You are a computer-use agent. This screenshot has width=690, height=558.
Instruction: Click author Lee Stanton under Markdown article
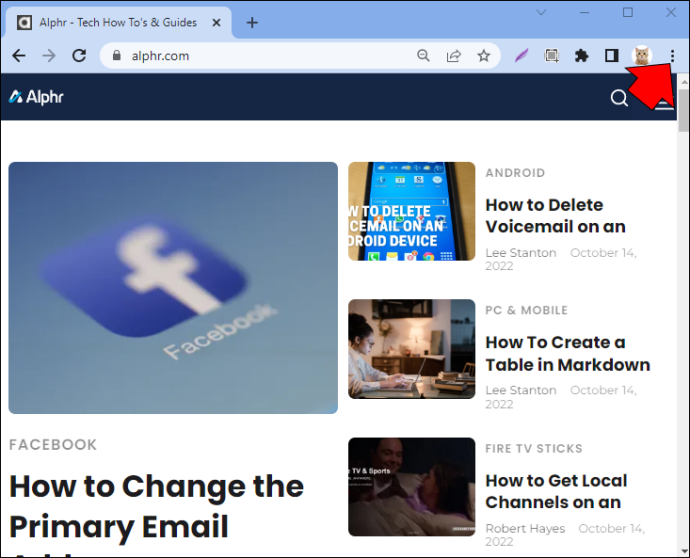point(521,390)
